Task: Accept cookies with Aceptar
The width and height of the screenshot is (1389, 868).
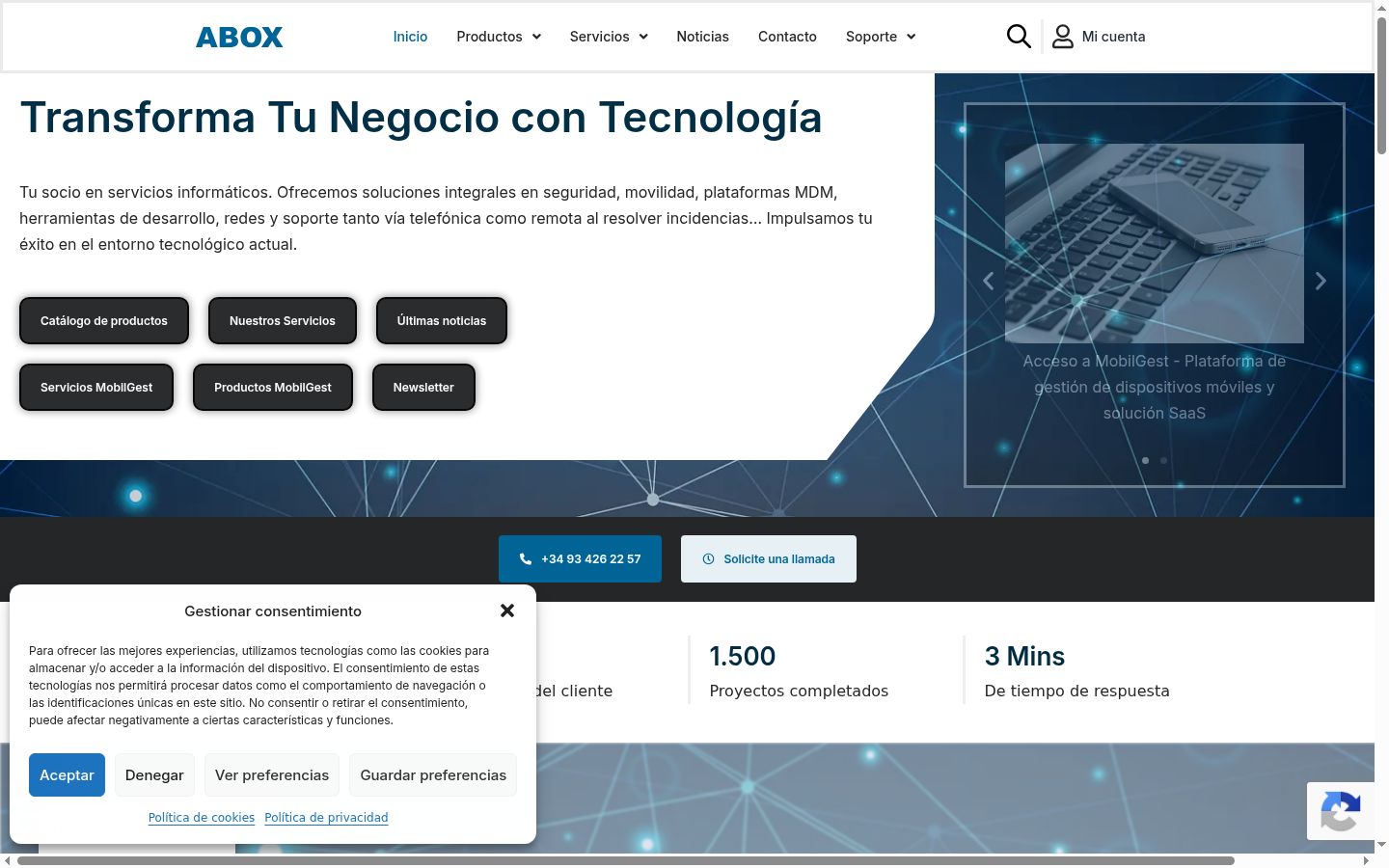Action: click(x=67, y=774)
